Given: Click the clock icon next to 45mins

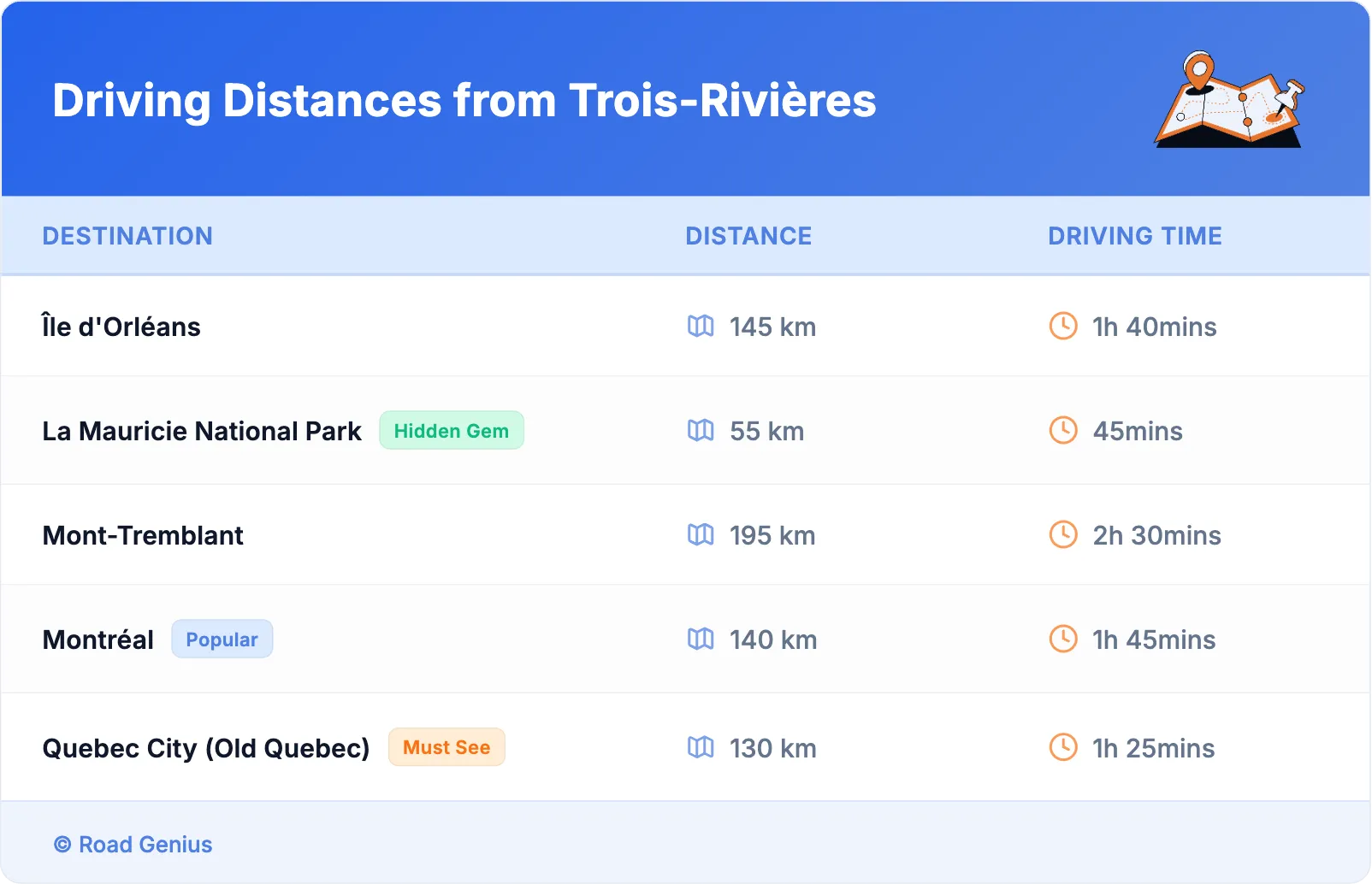Looking at the screenshot, I should 1063,430.
